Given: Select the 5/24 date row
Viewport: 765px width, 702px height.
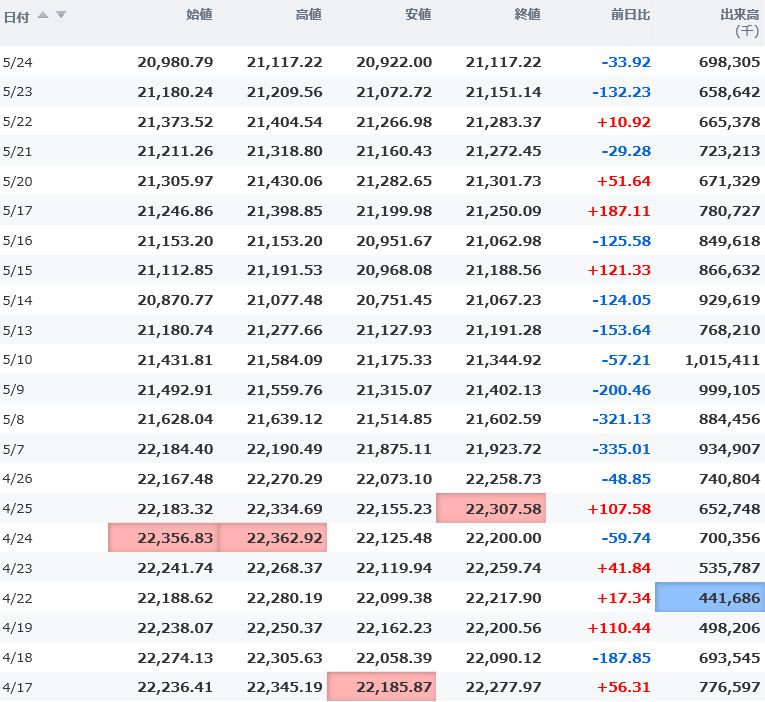Looking at the screenshot, I should 18,62.
